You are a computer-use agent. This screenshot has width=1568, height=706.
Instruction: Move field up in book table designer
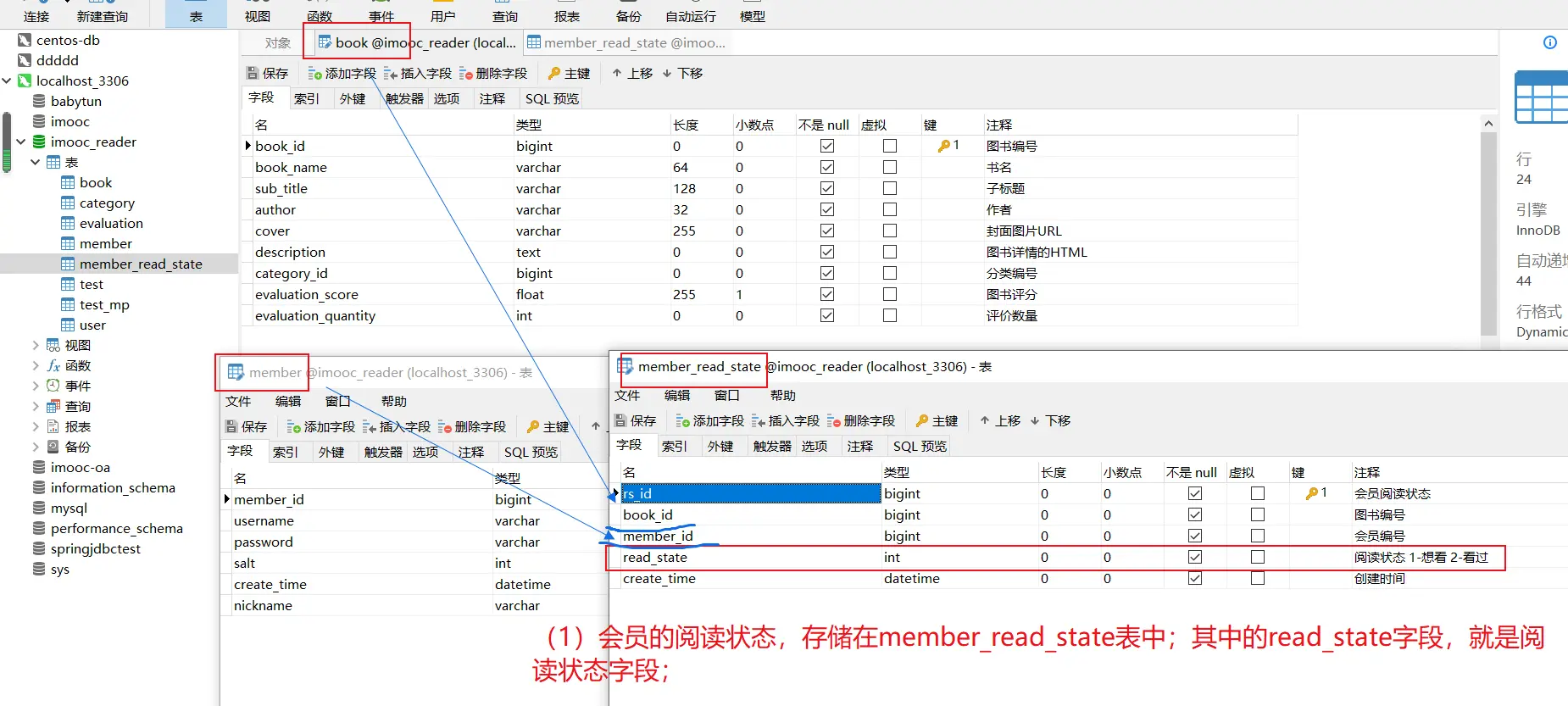click(632, 73)
